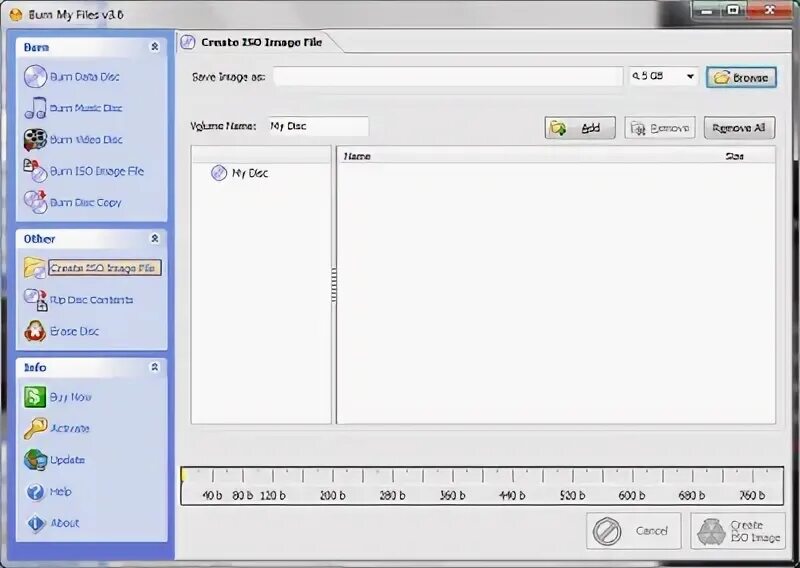The image size is (800, 568).
Task: Open Burn Video Disc link
Action: tap(86, 140)
